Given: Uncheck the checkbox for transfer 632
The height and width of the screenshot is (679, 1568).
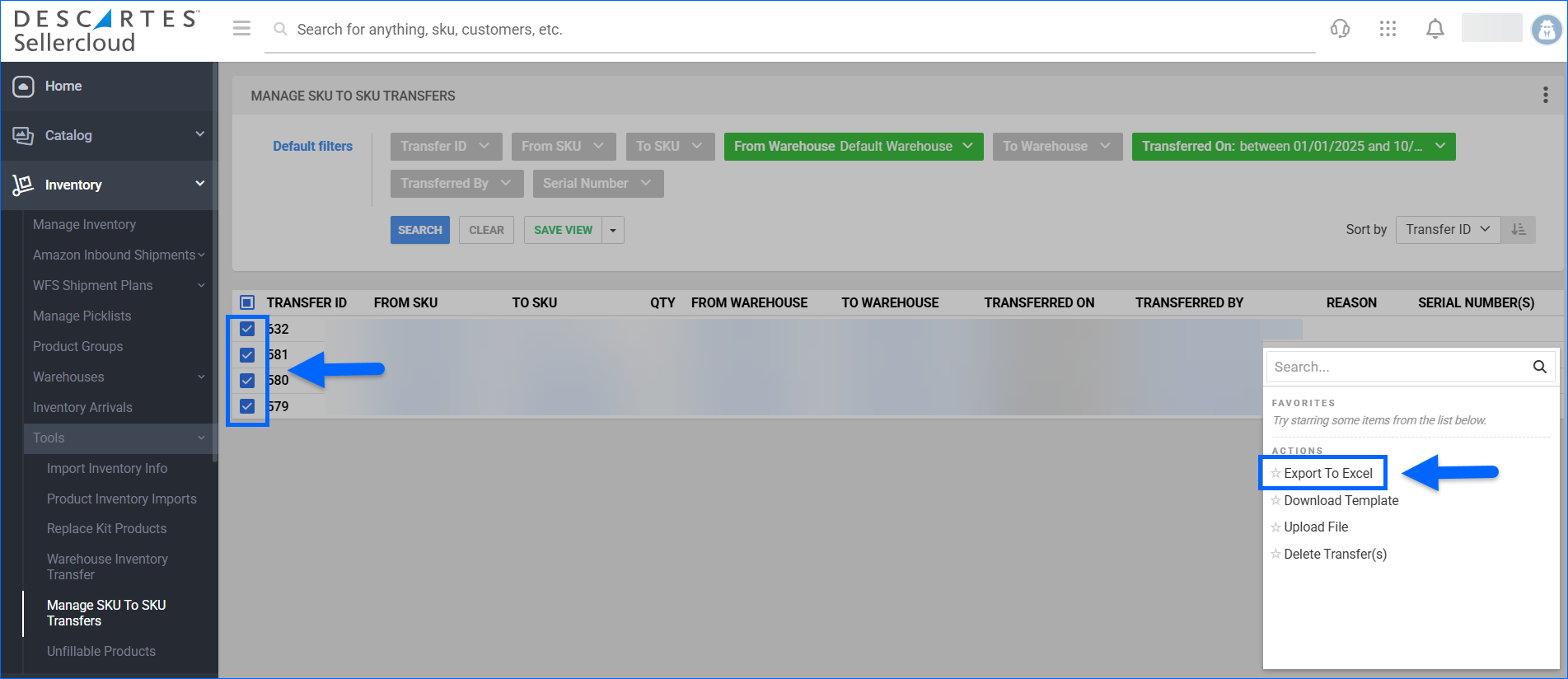Looking at the screenshot, I should point(247,329).
